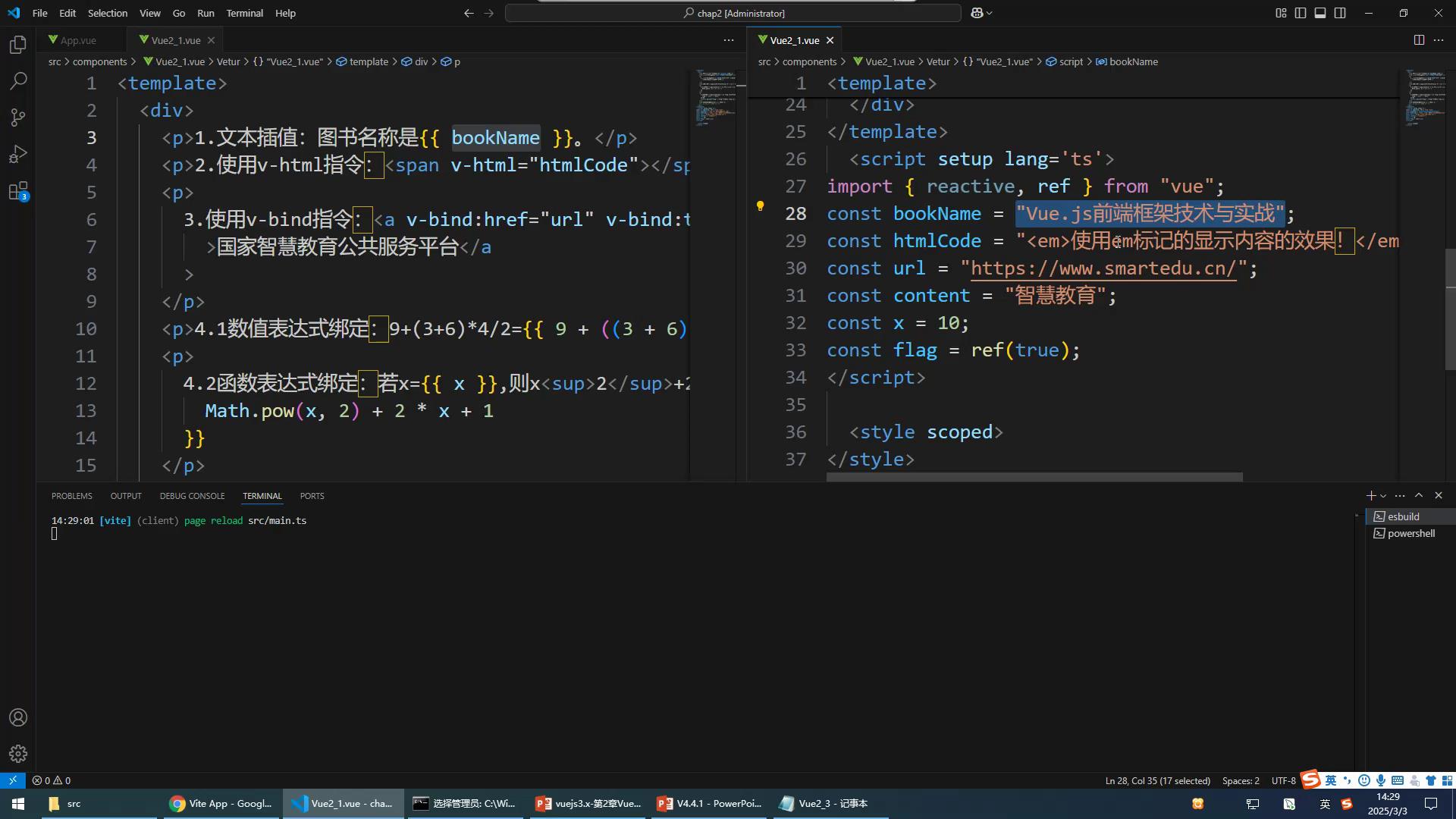The height and width of the screenshot is (819, 1456).
Task: Toggle the secondary side bar layout button
Action: pos(1340,13)
